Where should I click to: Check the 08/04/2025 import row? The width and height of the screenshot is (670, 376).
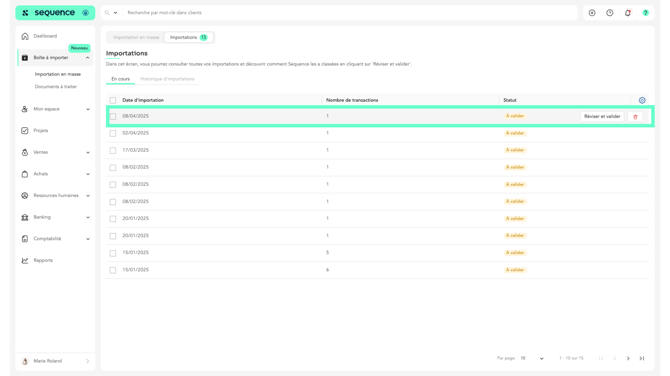coord(113,116)
